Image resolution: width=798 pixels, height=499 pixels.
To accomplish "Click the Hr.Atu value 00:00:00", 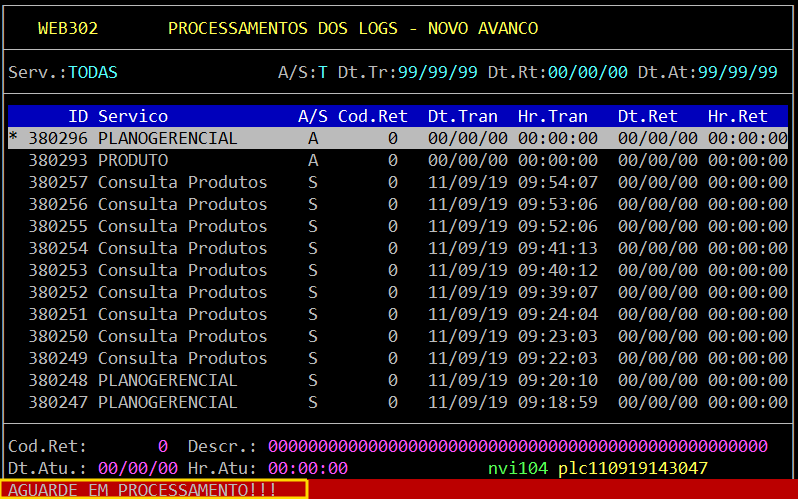I will coord(307,467).
